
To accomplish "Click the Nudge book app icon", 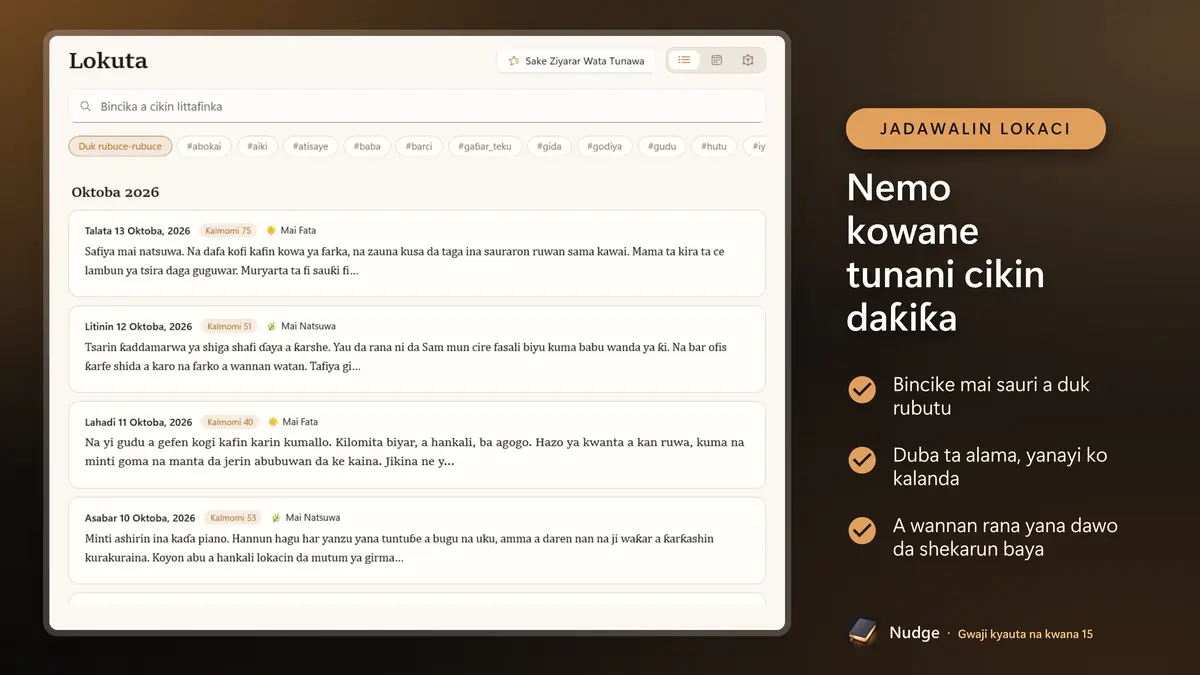I will tap(862, 632).
